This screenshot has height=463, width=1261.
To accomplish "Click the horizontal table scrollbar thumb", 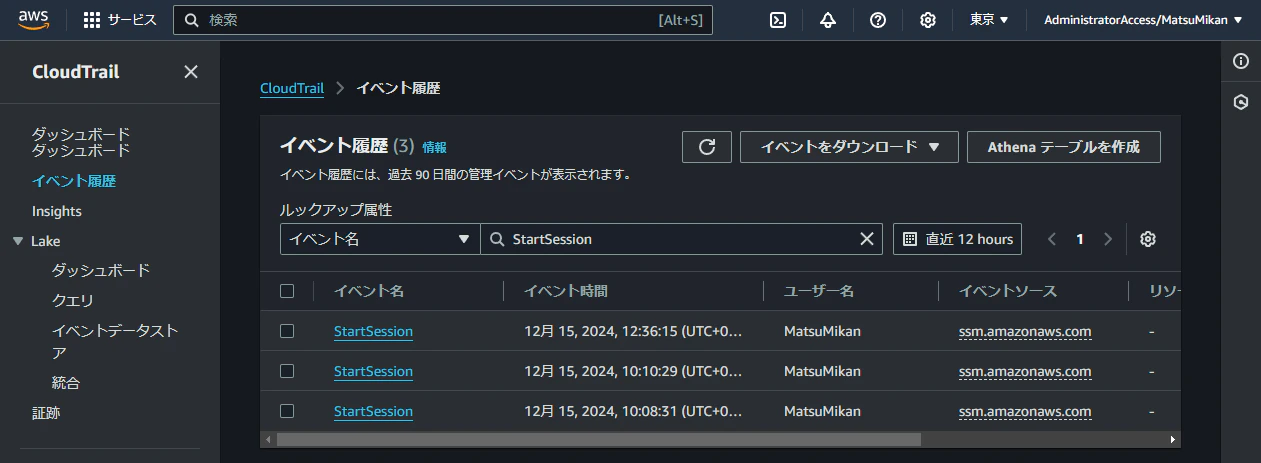I will point(598,439).
